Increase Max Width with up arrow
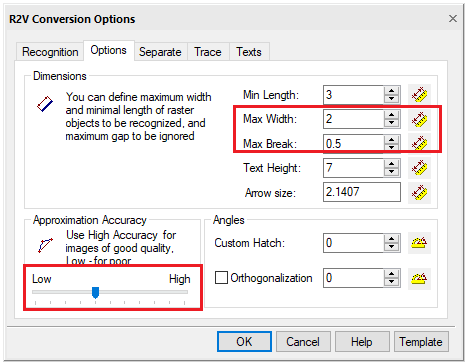Image resolution: width=467 pixels, height=362 pixels. (392, 115)
